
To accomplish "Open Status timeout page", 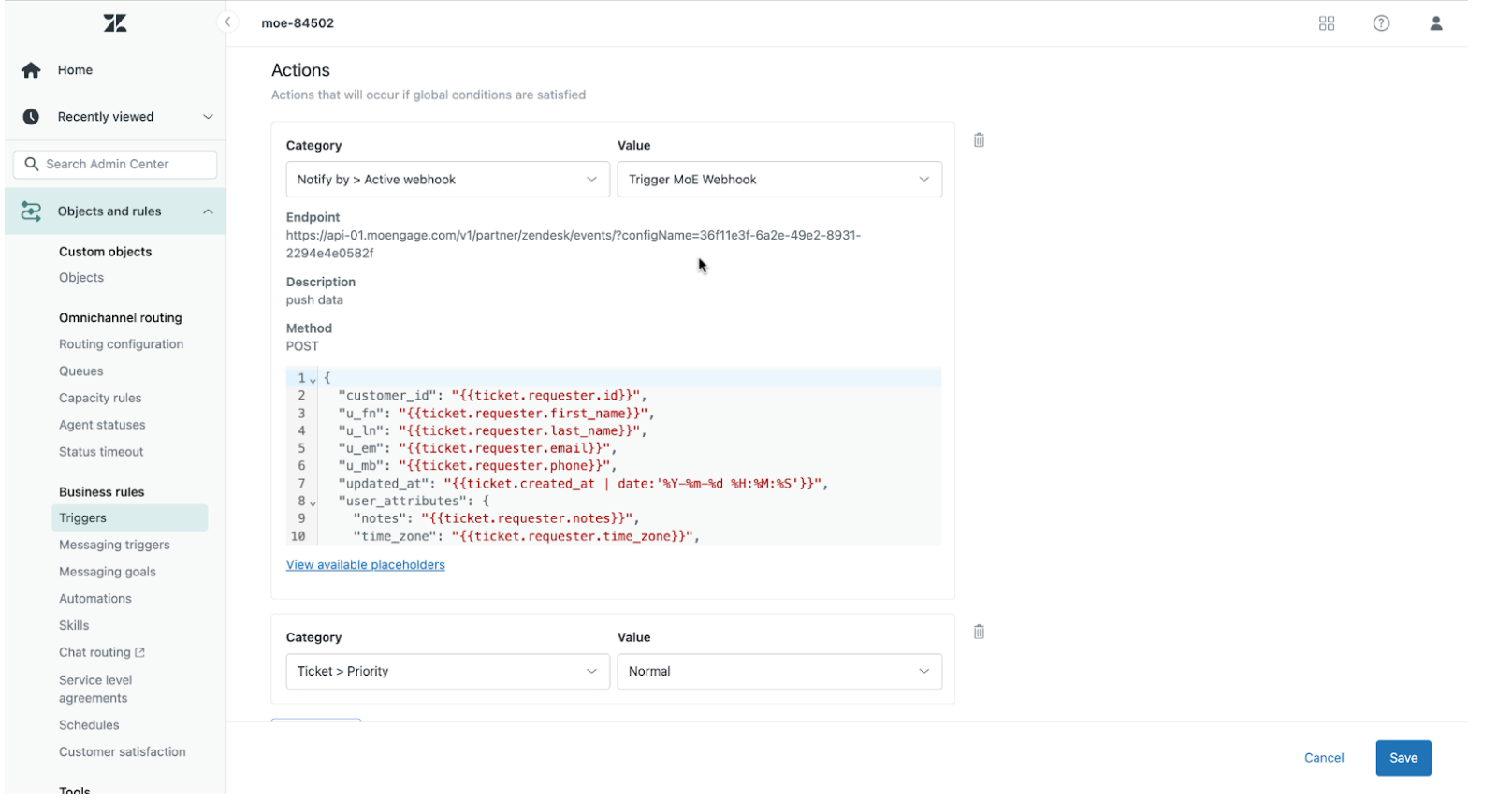I will [x=101, y=452].
